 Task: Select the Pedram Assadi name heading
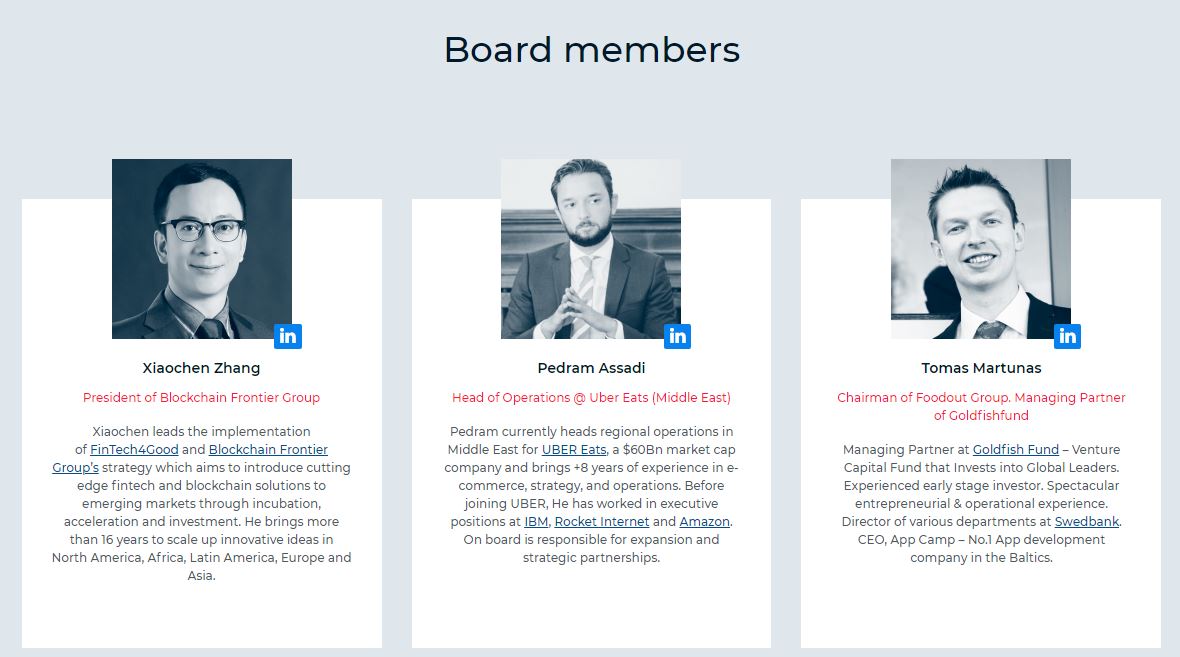click(591, 368)
